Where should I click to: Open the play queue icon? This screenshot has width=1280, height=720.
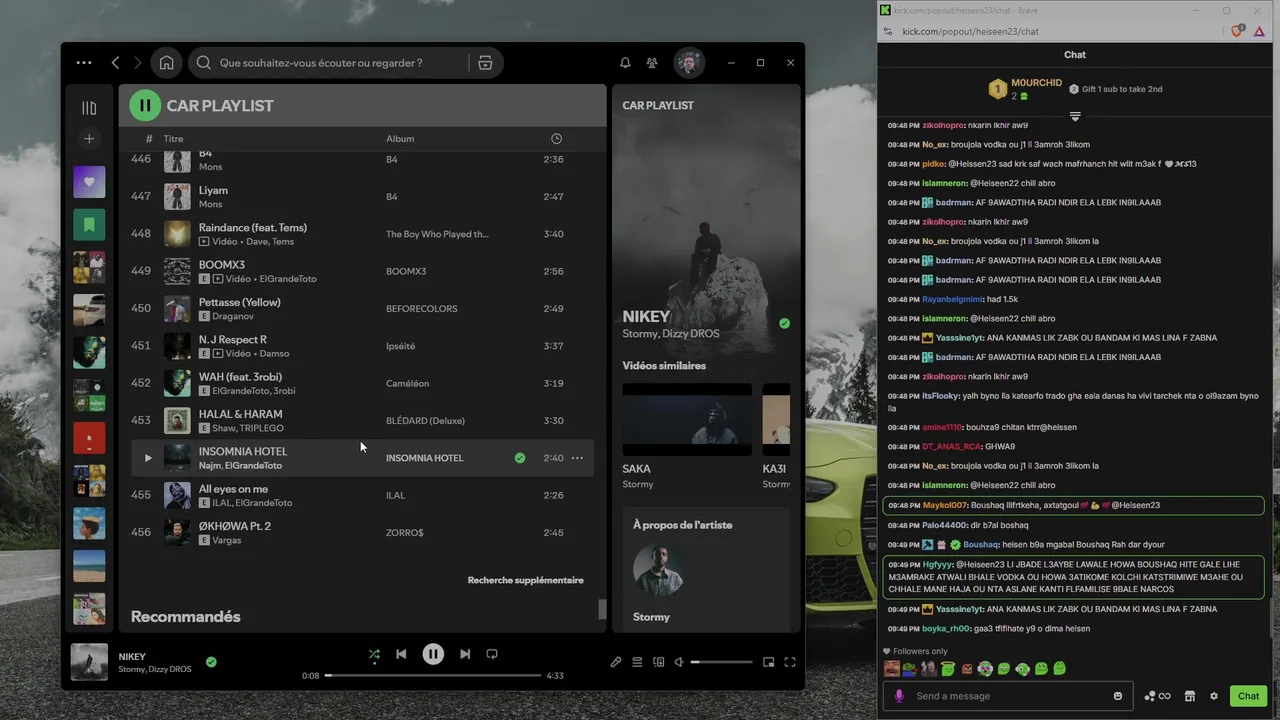pyautogui.click(x=637, y=662)
